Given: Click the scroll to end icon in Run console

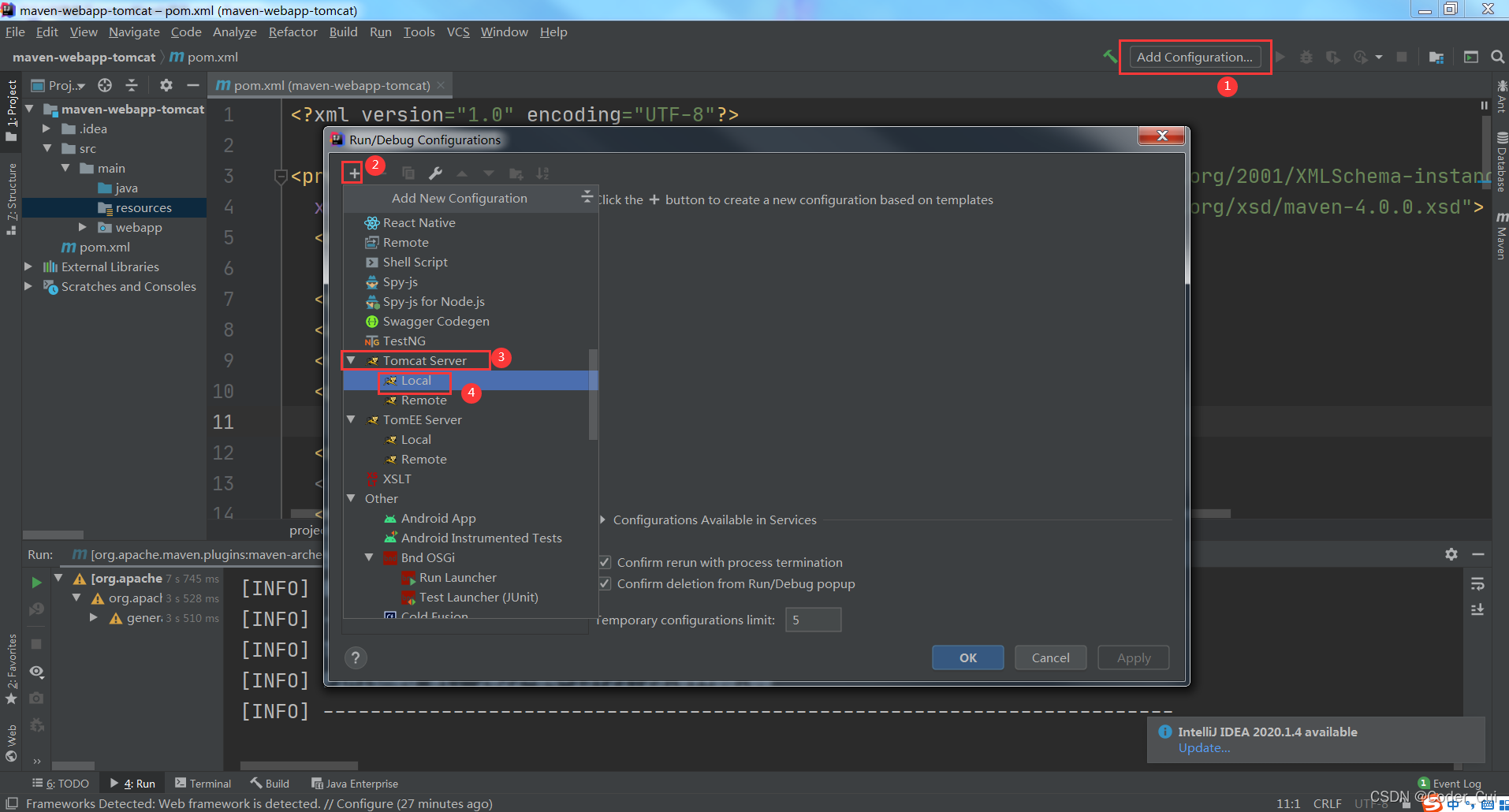Looking at the screenshot, I should pos(1477,609).
